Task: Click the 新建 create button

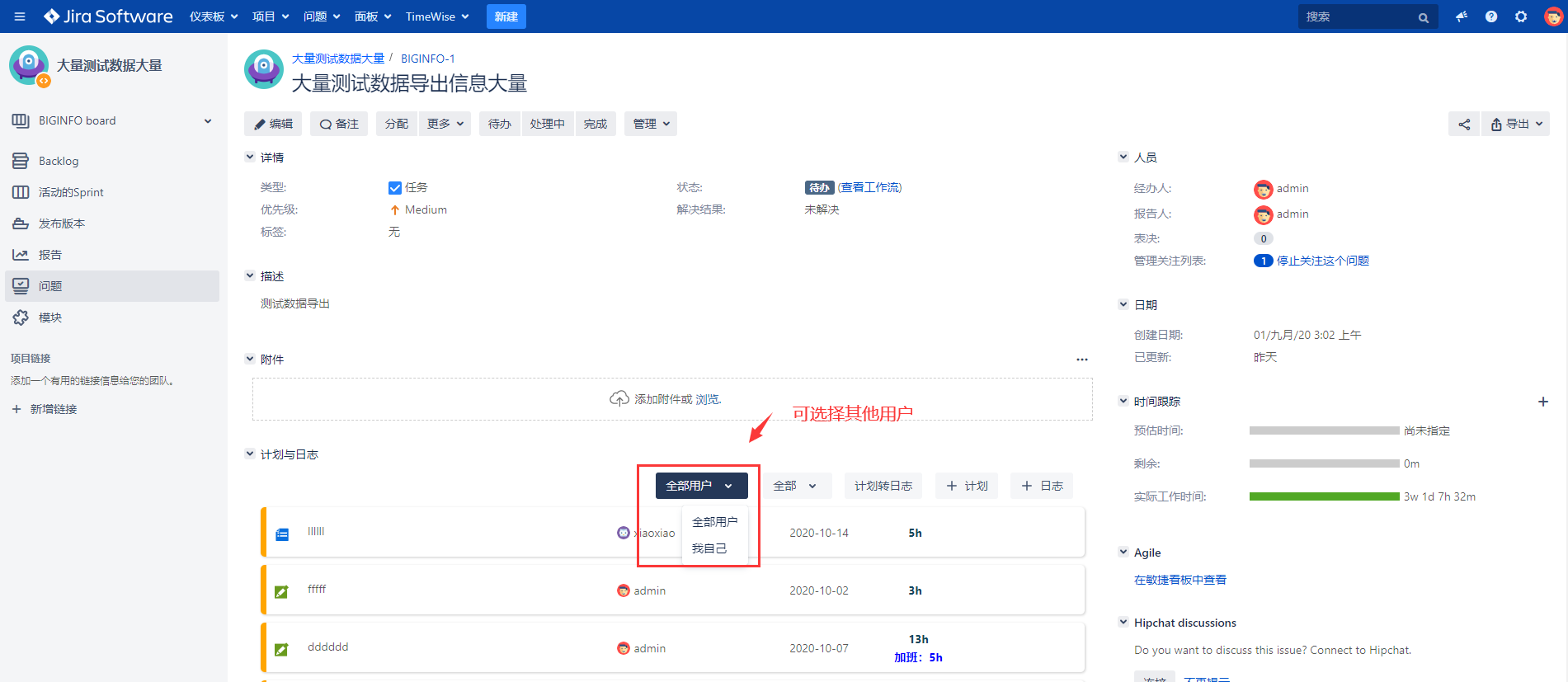Action: click(x=506, y=16)
